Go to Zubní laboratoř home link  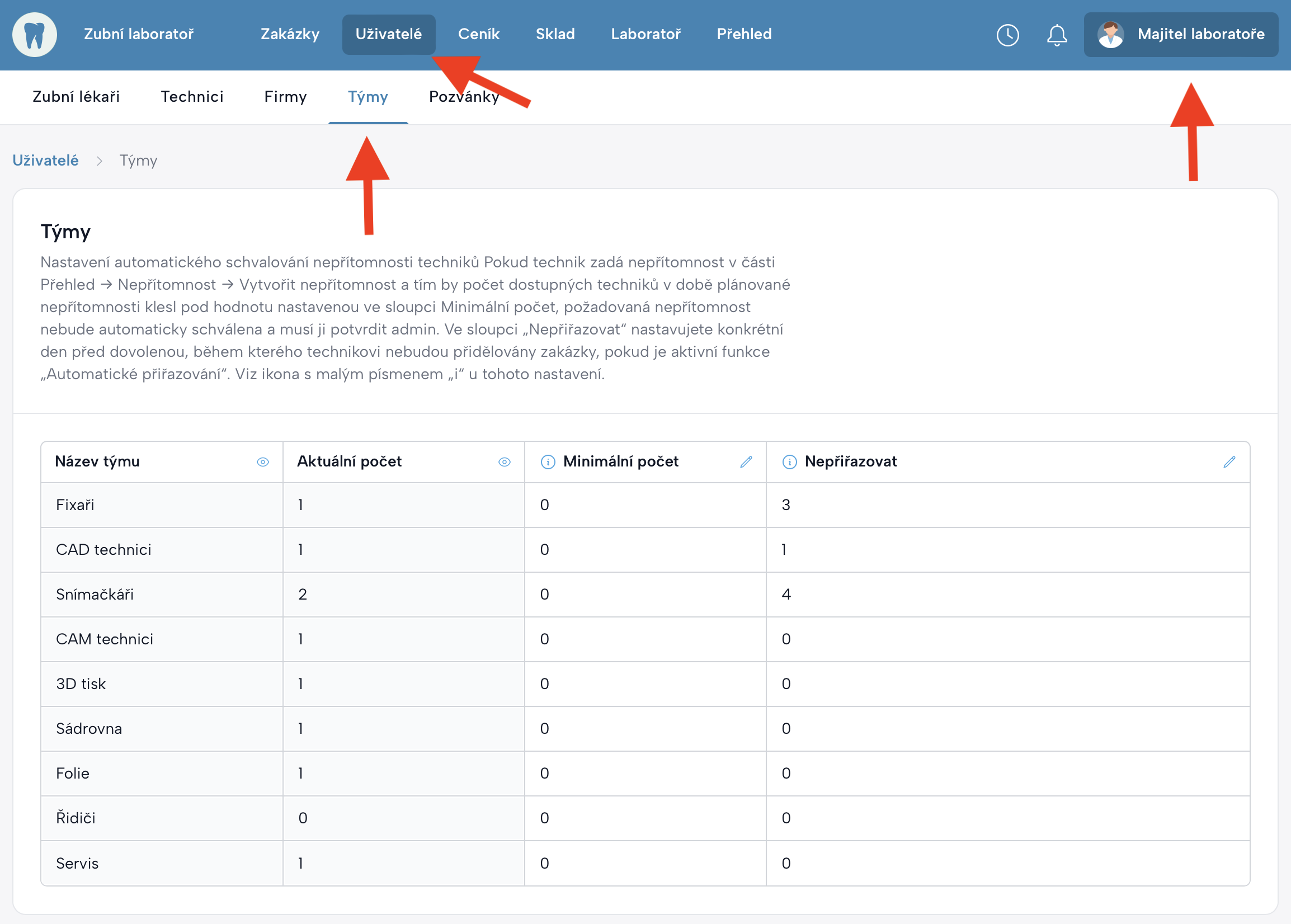138,35
